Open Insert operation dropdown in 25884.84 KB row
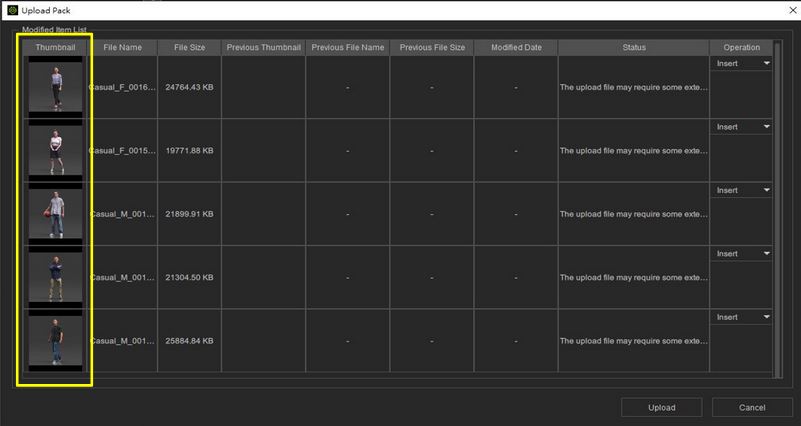 (741, 317)
